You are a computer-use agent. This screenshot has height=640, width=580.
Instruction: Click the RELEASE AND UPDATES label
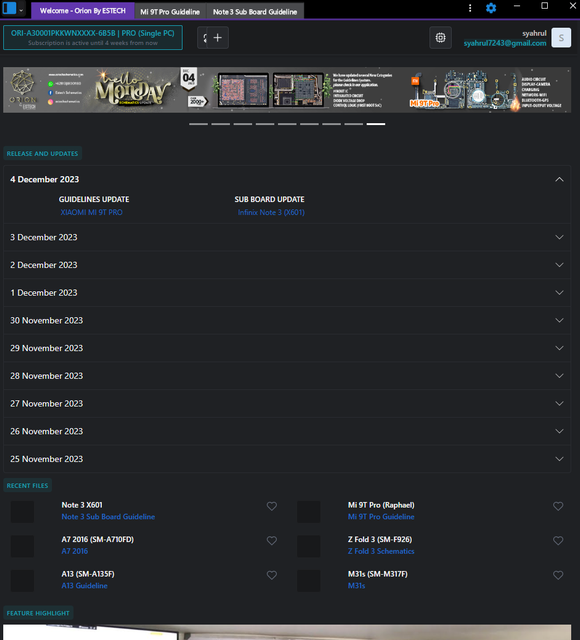(42, 153)
